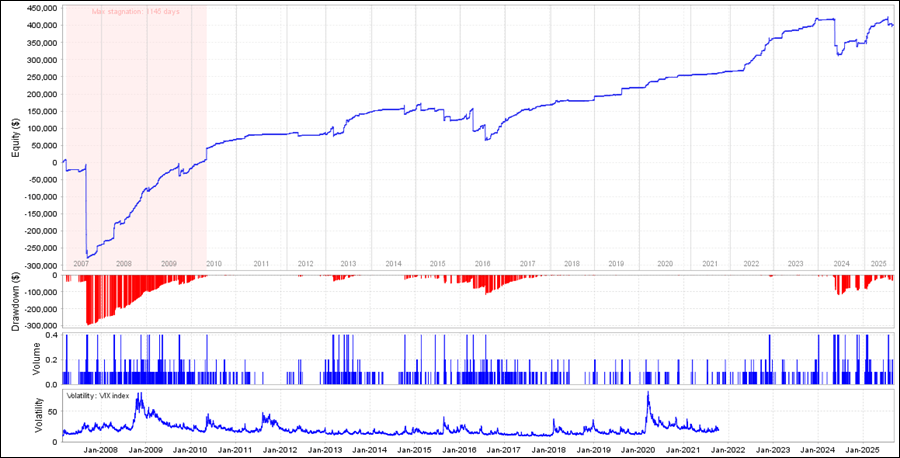Image resolution: width=900 pixels, height=458 pixels.
Task: Click the 2025 year marker in equity chart
Action: pos(878,263)
